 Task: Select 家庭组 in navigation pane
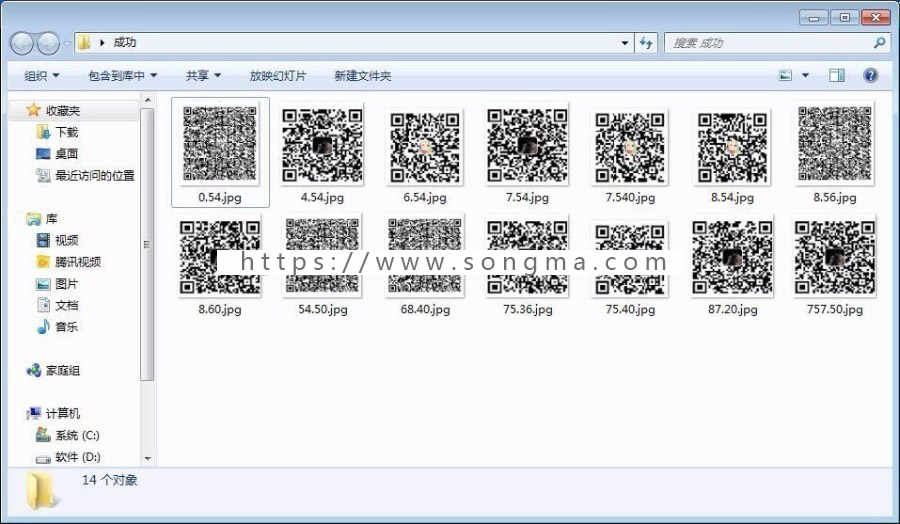pyautogui.click(x=63, y=371)
